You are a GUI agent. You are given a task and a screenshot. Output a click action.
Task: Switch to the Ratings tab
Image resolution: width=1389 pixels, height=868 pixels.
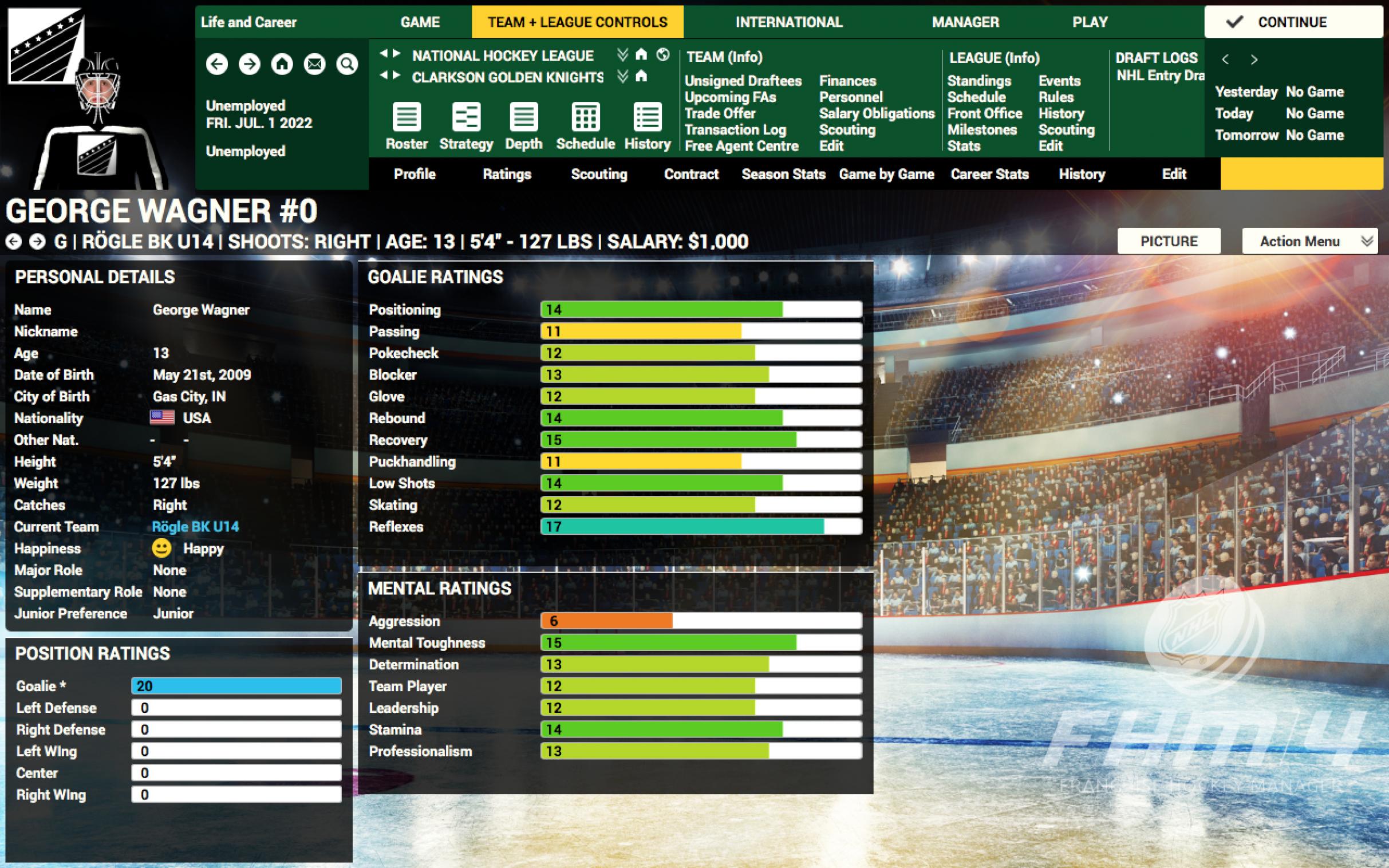506,174
